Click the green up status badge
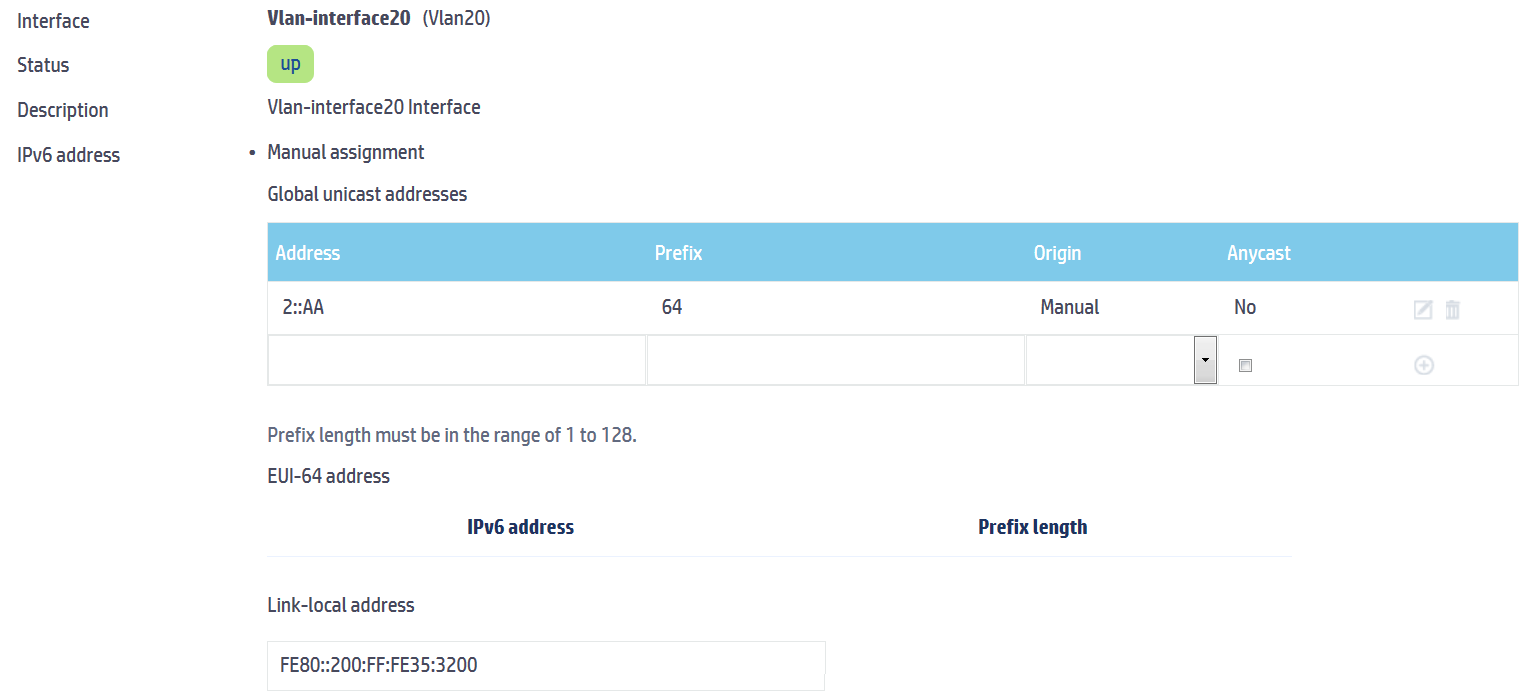 point(291,64)
